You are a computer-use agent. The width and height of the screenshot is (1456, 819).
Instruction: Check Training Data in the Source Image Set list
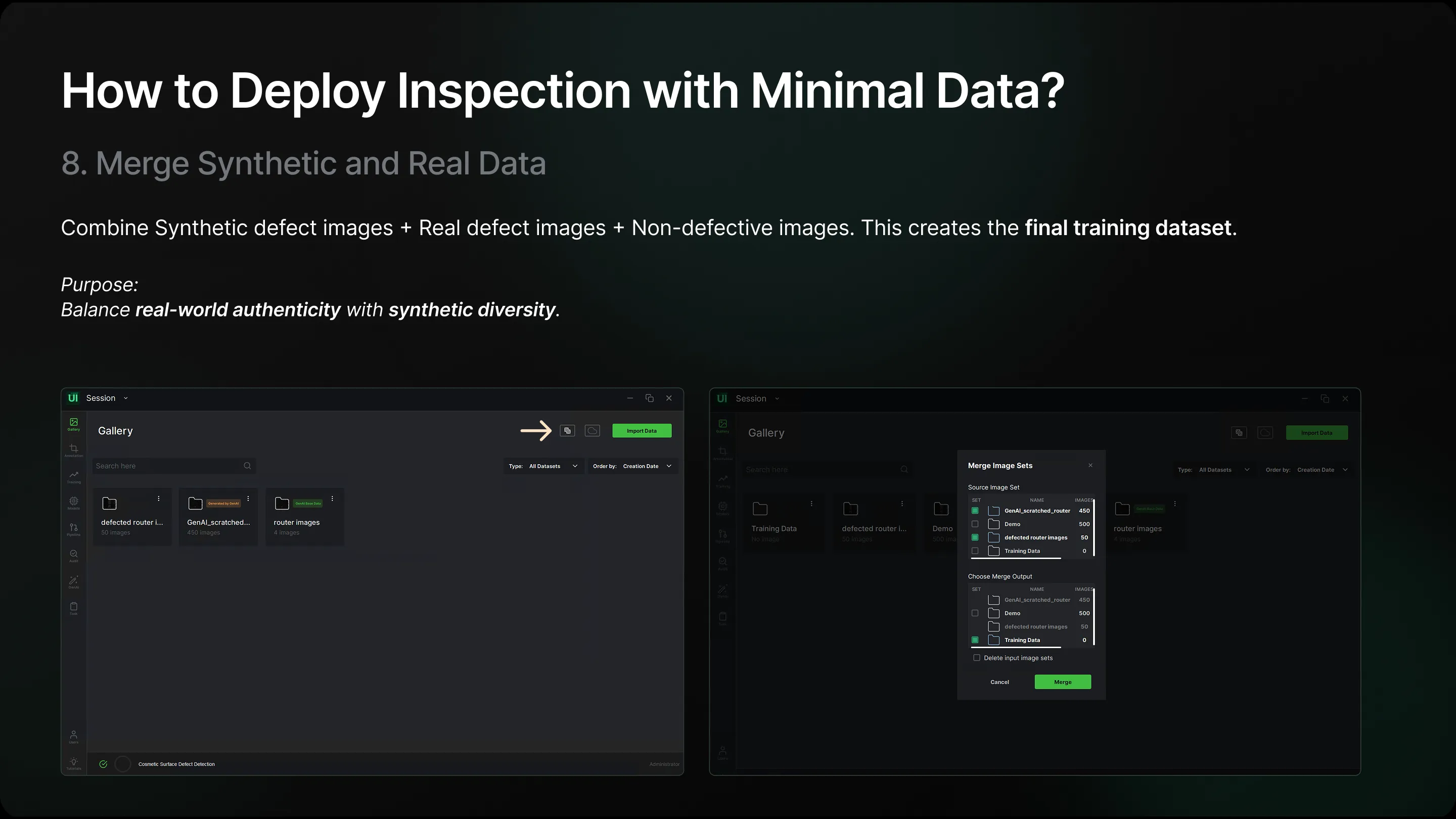(975, 551)
